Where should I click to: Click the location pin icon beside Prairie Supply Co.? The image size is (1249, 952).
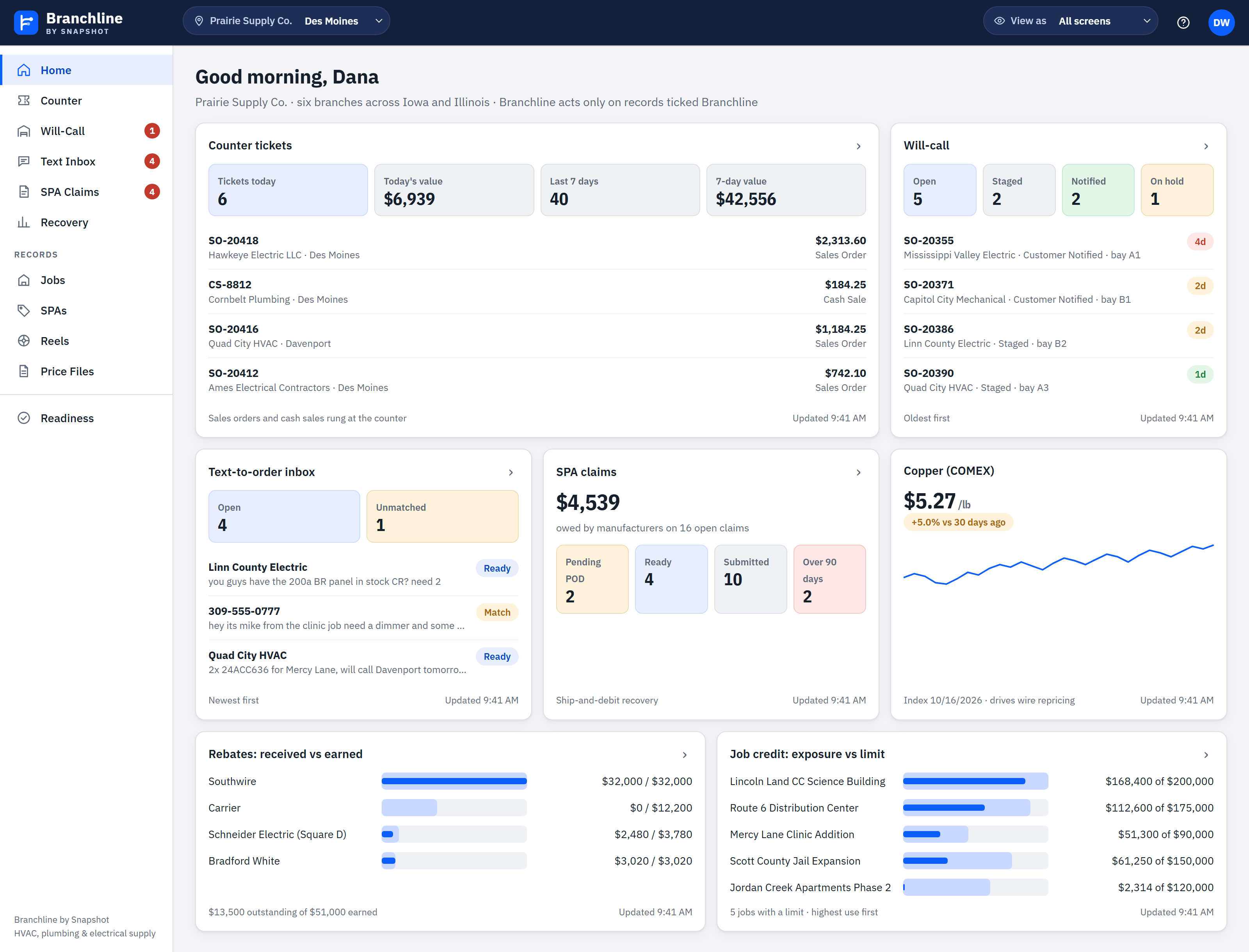[x=199, y=21]
